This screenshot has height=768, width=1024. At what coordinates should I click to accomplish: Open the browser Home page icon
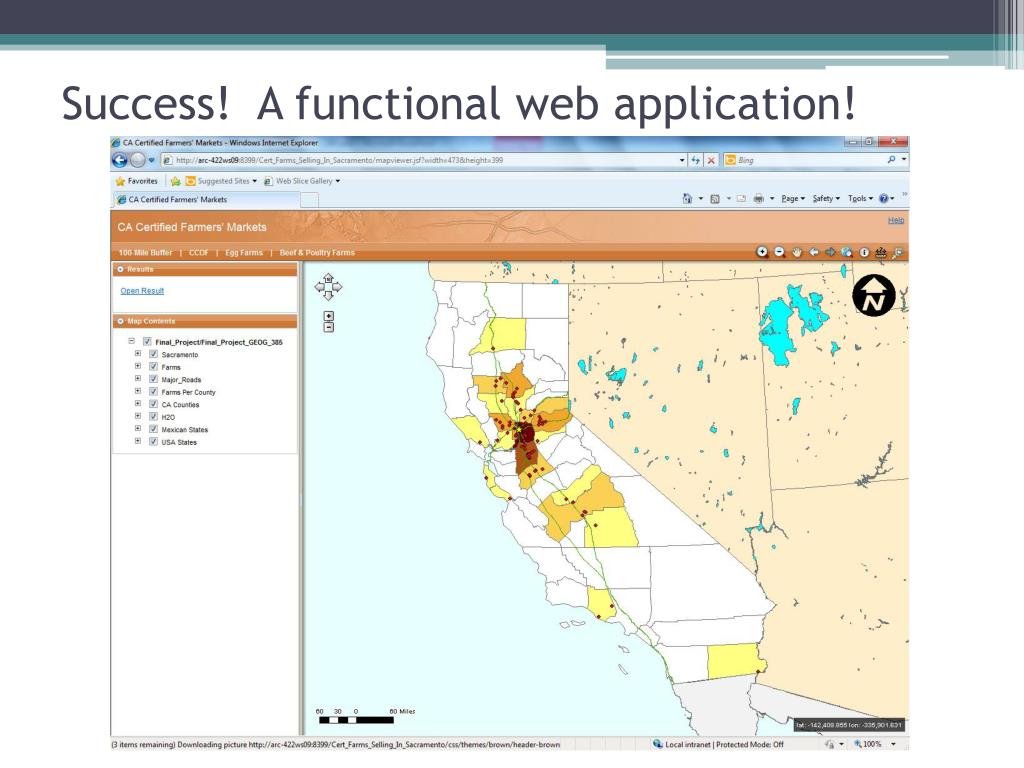click(x=687, y=199)
